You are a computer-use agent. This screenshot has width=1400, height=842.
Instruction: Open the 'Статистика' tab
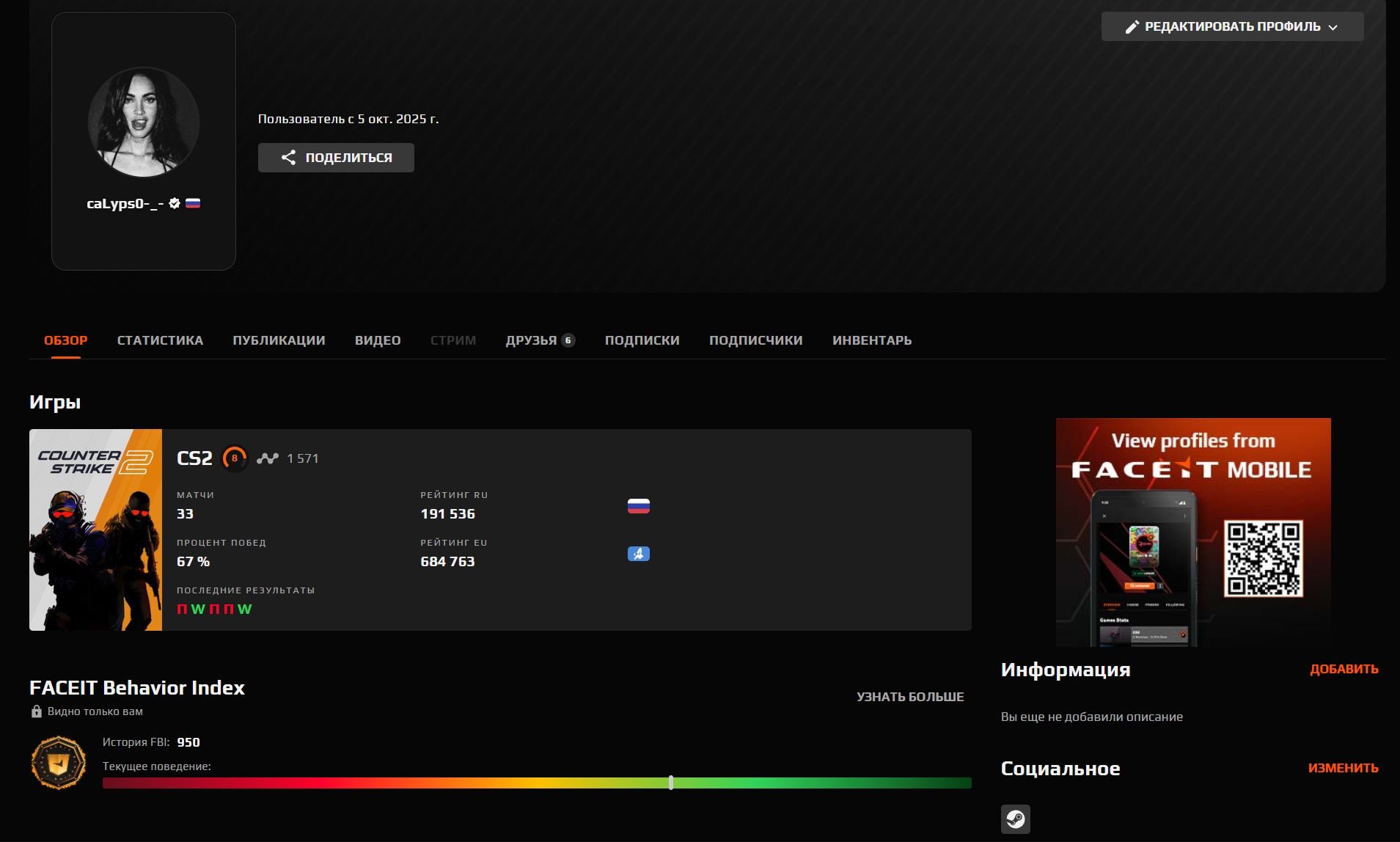coord(160,340)
